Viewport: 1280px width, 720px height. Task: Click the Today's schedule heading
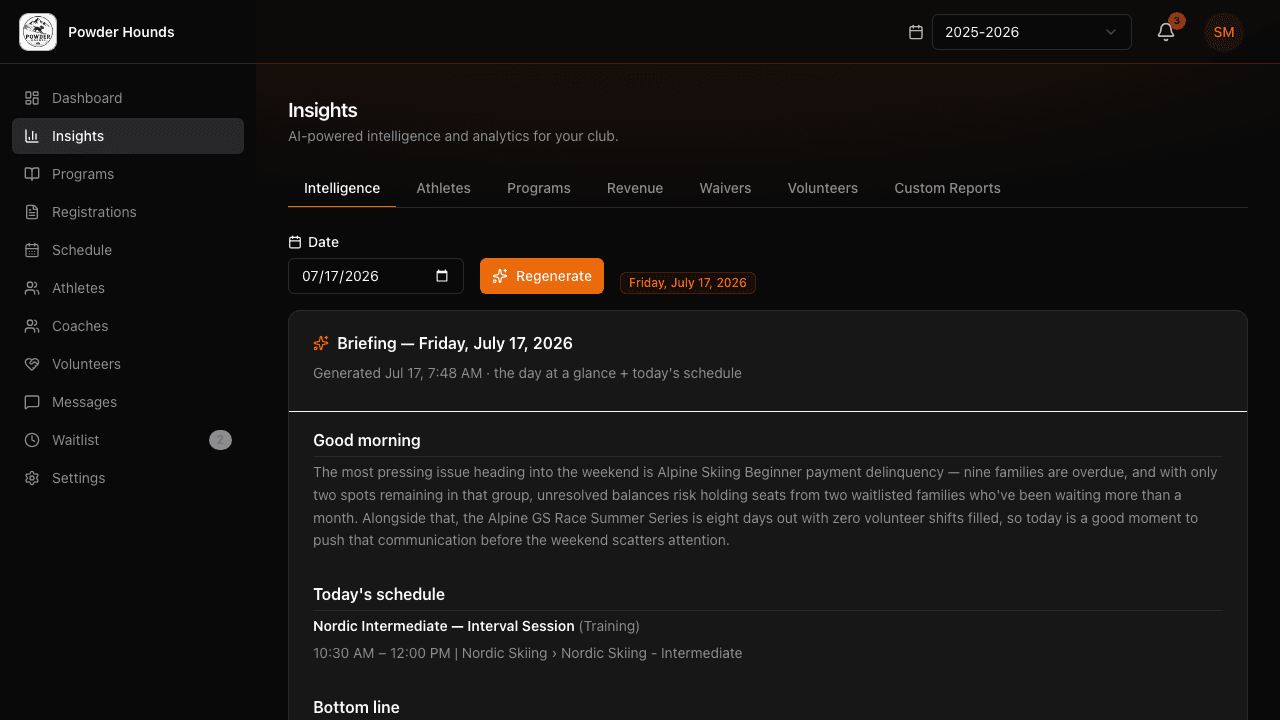click(379, 594)
